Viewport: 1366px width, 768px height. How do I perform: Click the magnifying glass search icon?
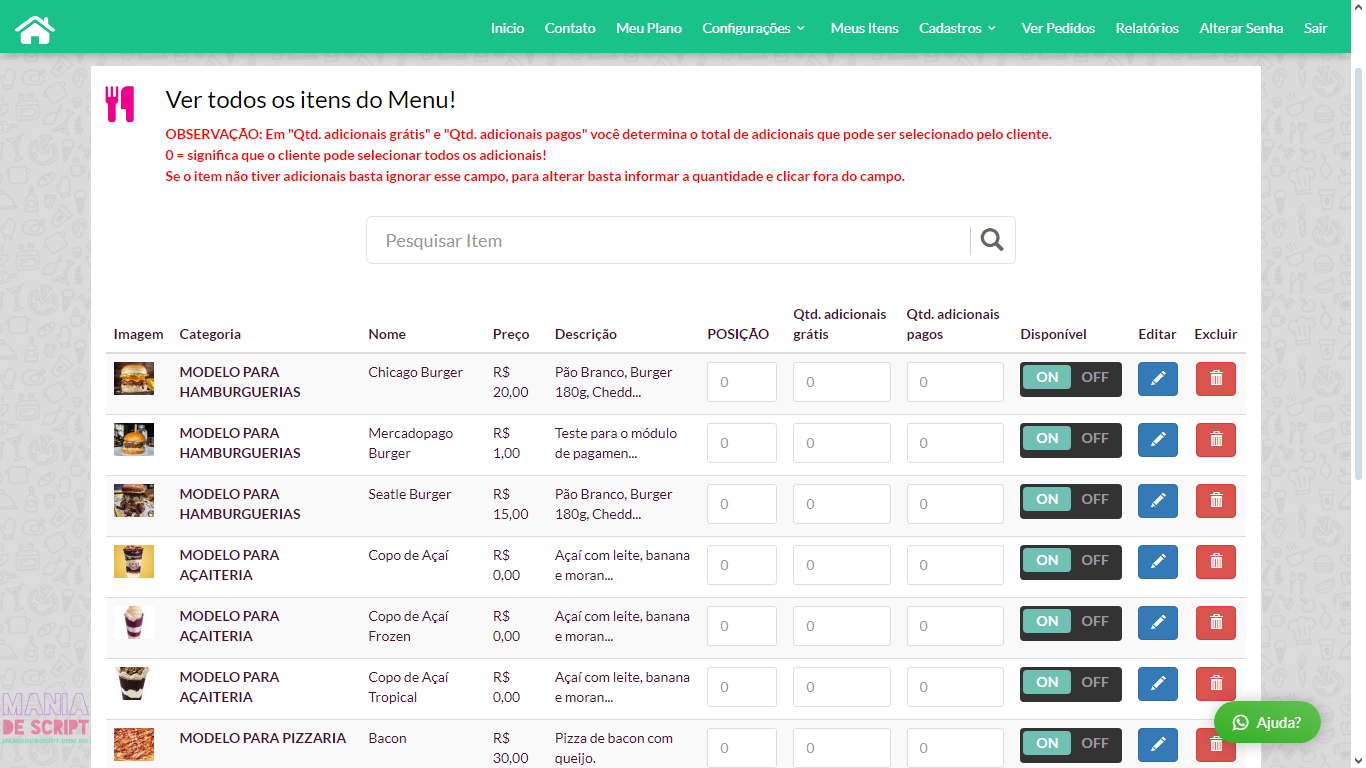point(991,240)
